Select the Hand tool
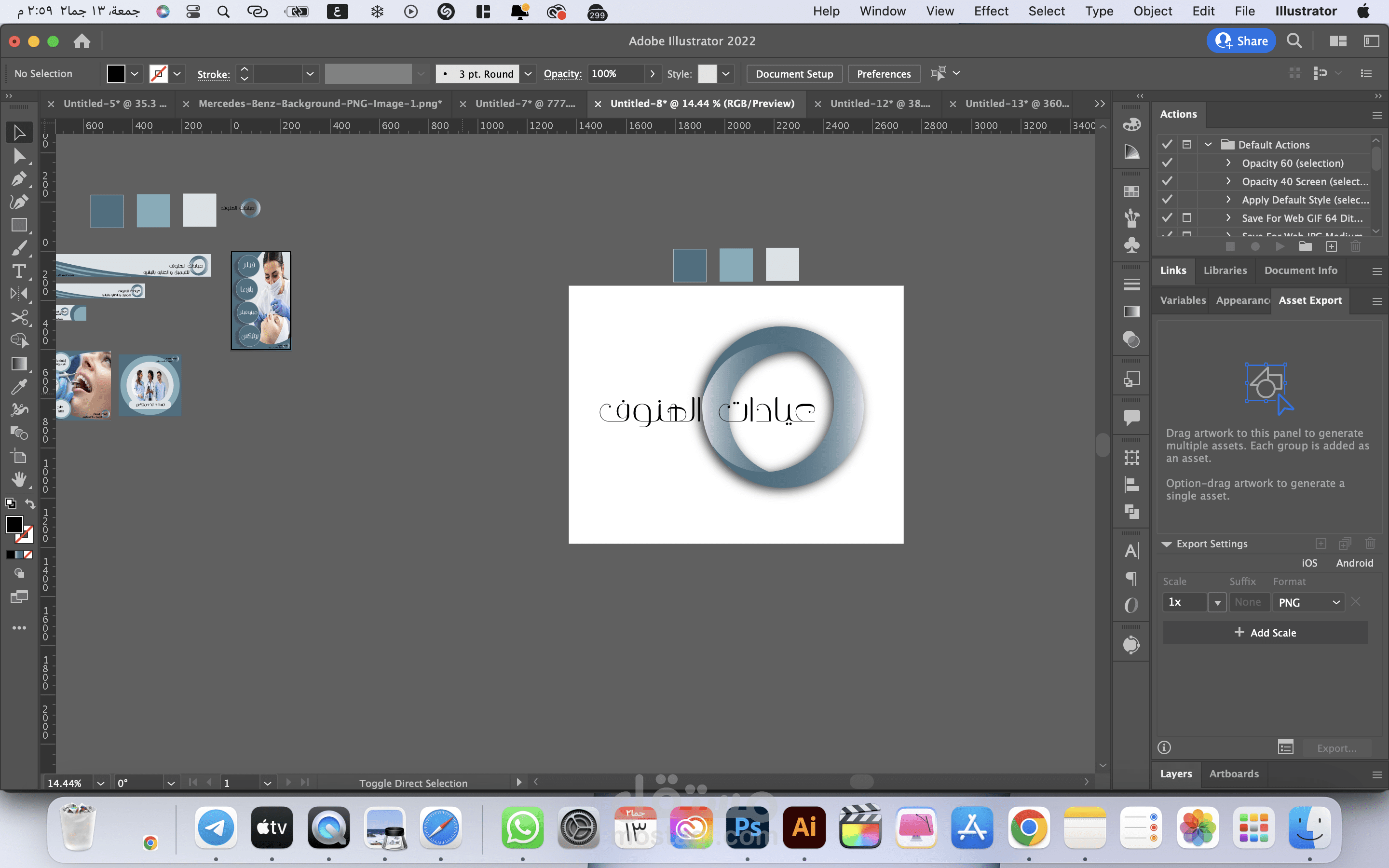 point(18,480)
